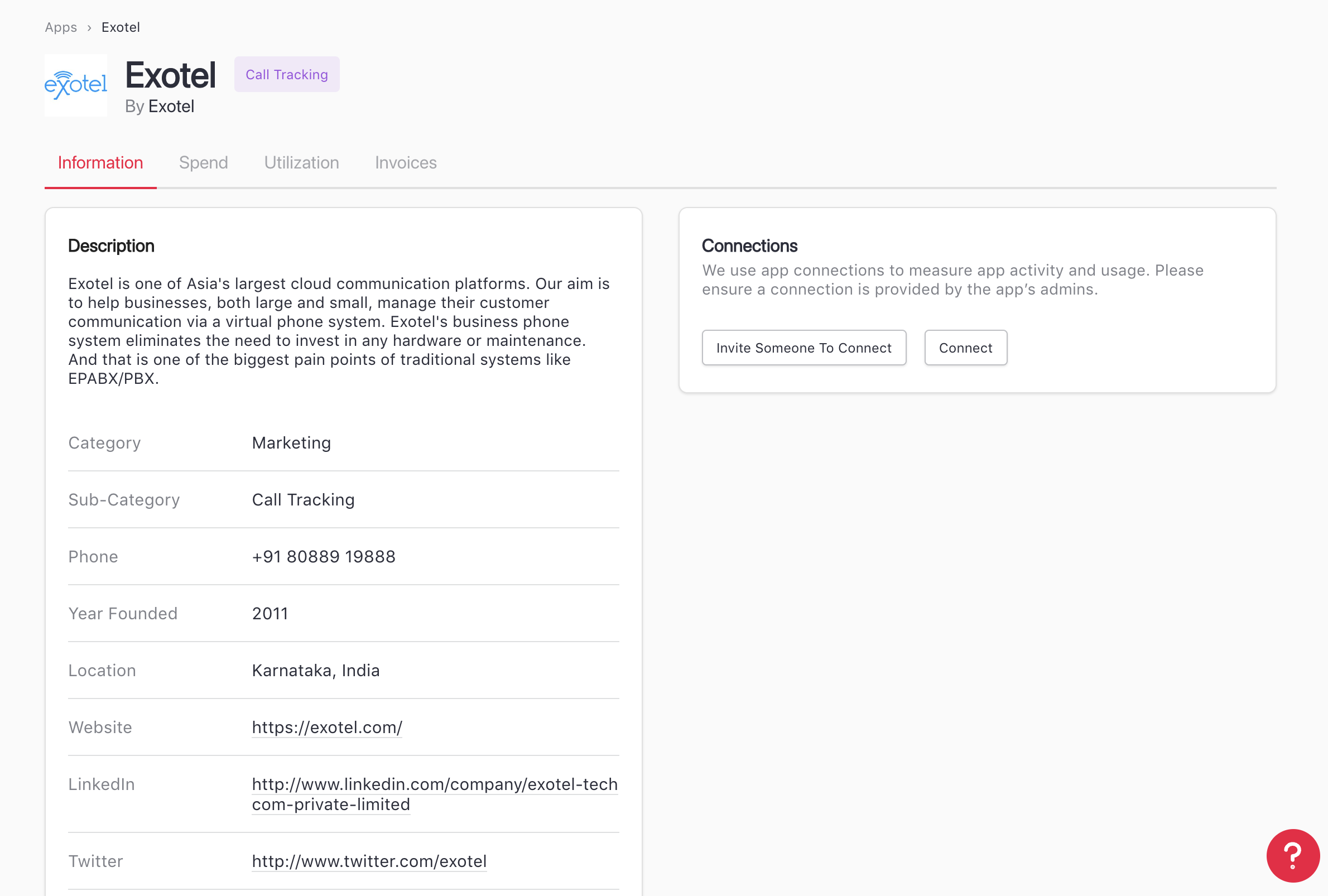
Task: View the Invoices tab
Action: point(405,163)
